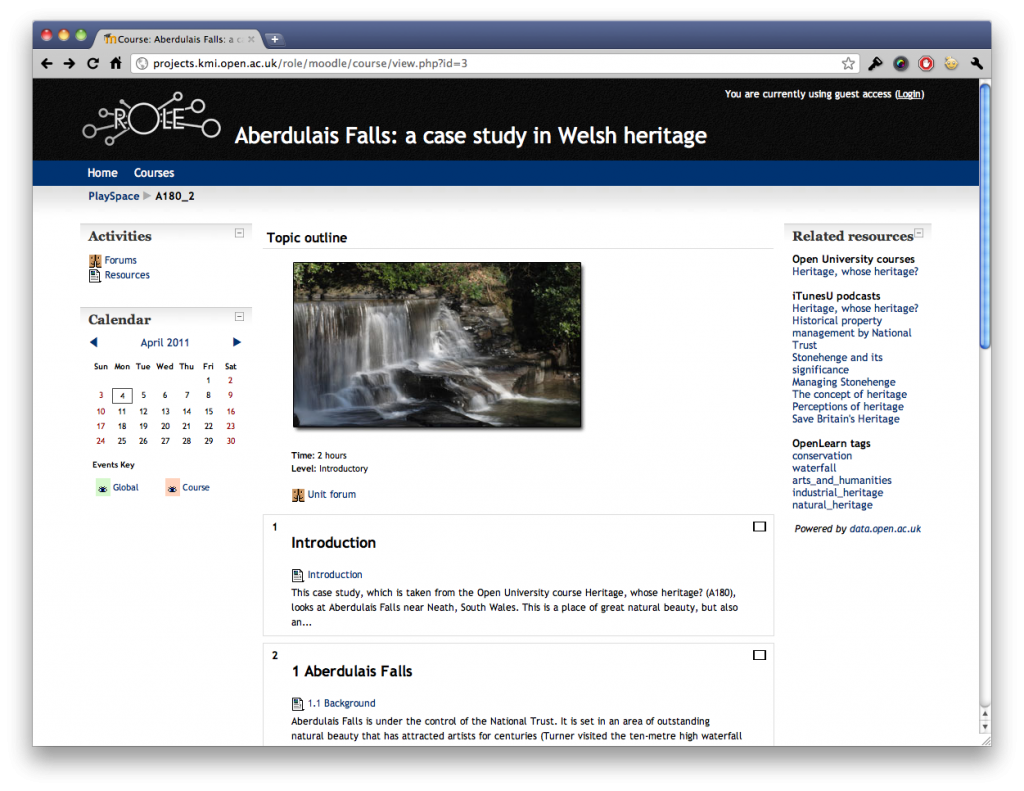Show only topic 1 Introduction box
1024x791 pixels.
[759, 526]
